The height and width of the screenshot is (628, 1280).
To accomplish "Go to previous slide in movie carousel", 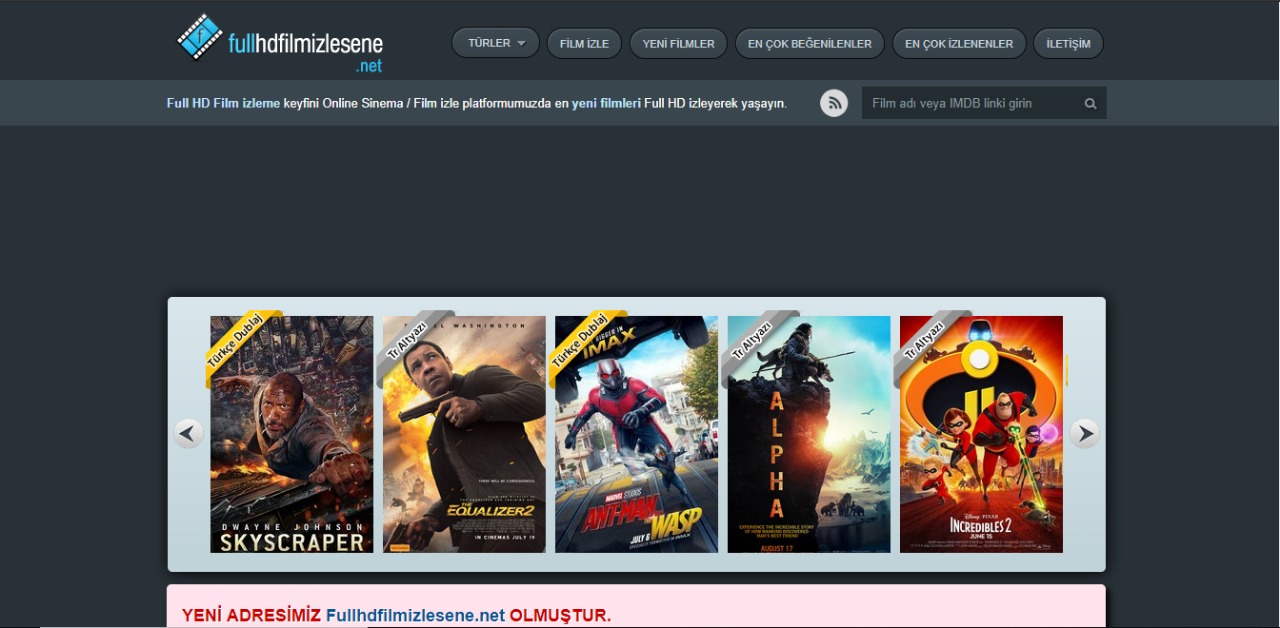I will pos(188,433).
